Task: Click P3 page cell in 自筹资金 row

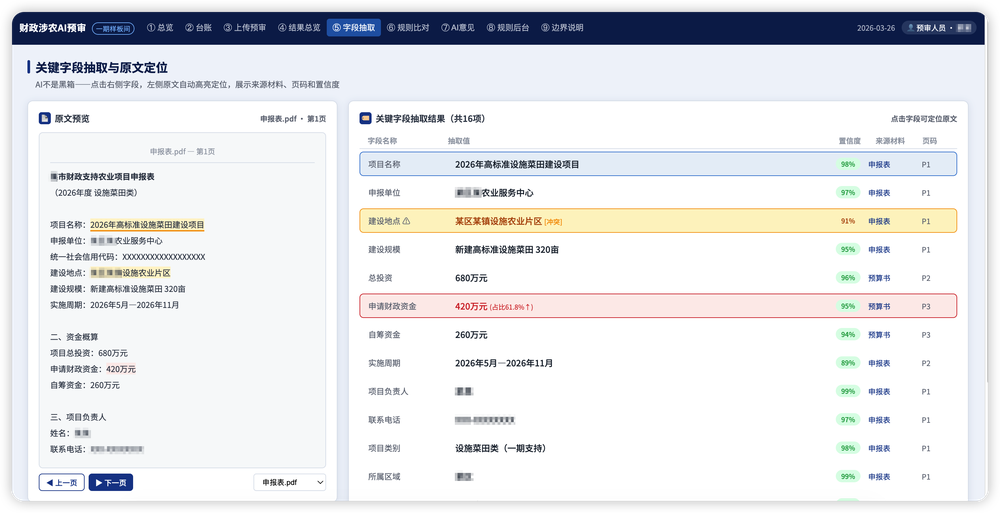Action: point(926,335)
